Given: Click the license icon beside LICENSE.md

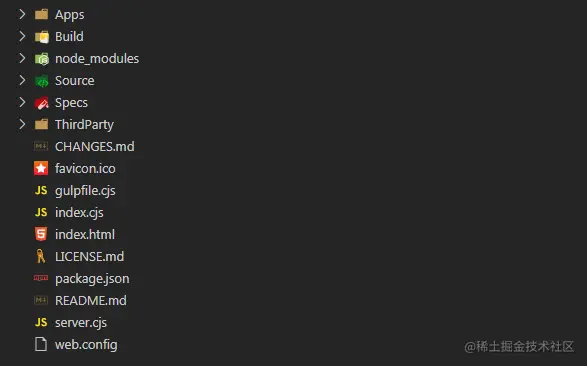Looking at the screenshot, I should coord(41,256).
